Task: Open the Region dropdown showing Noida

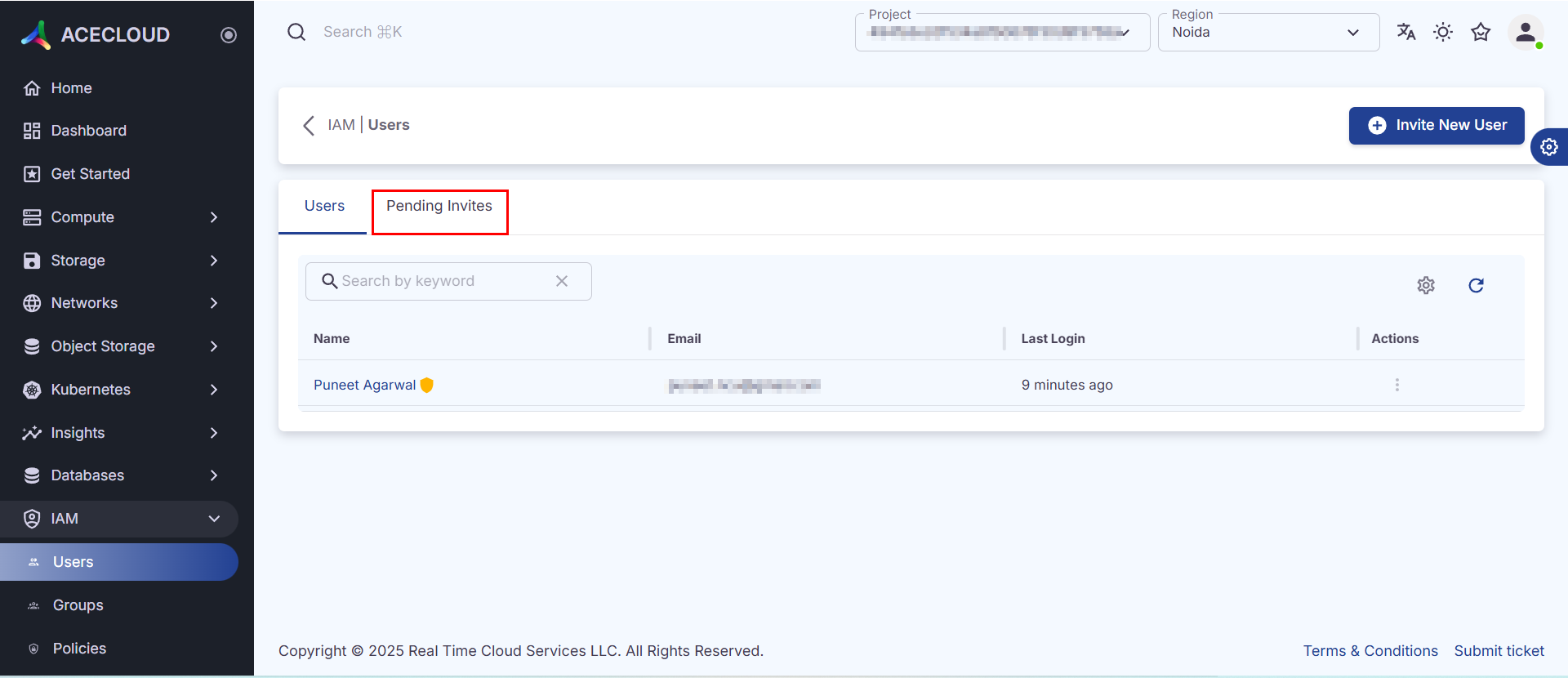Action: [1267, 33]
